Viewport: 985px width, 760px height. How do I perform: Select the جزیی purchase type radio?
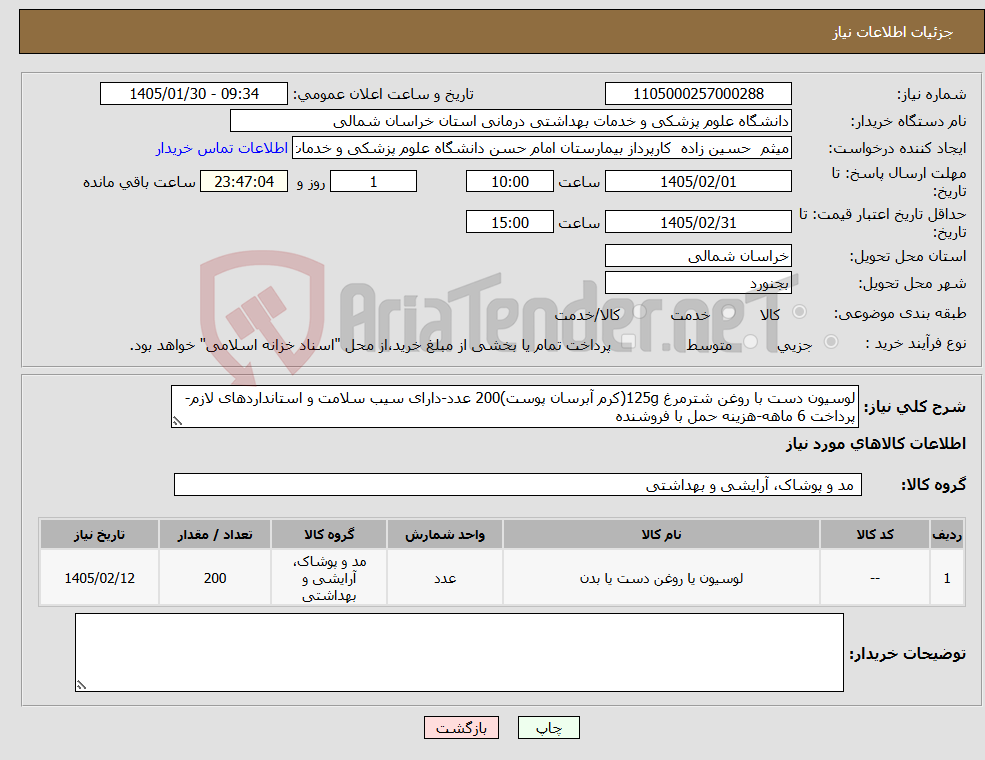point(830,342)
